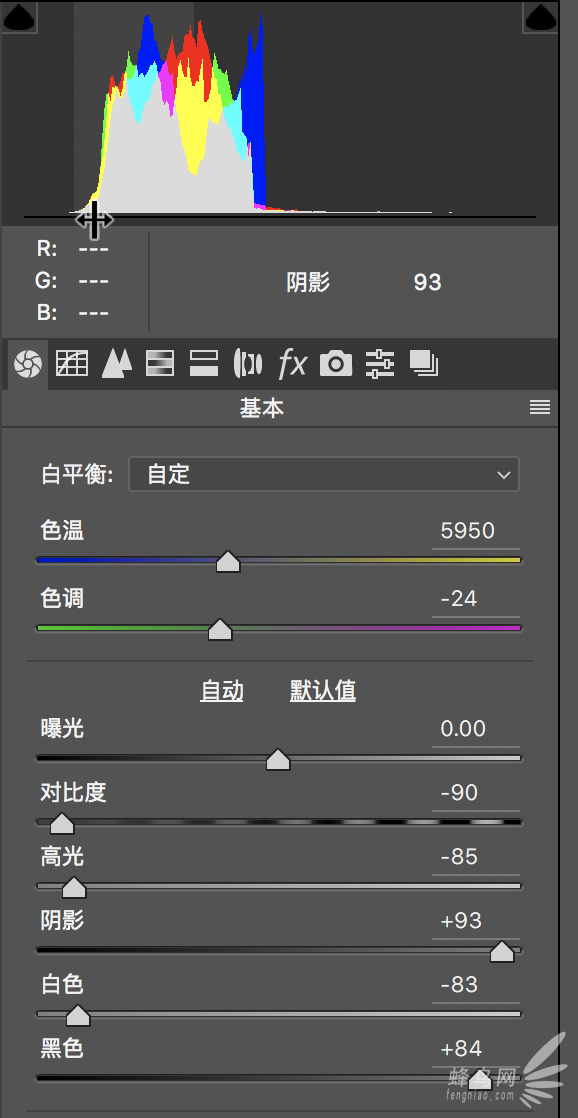Open the Camera Calibration panel icon

tap(336, 364)
